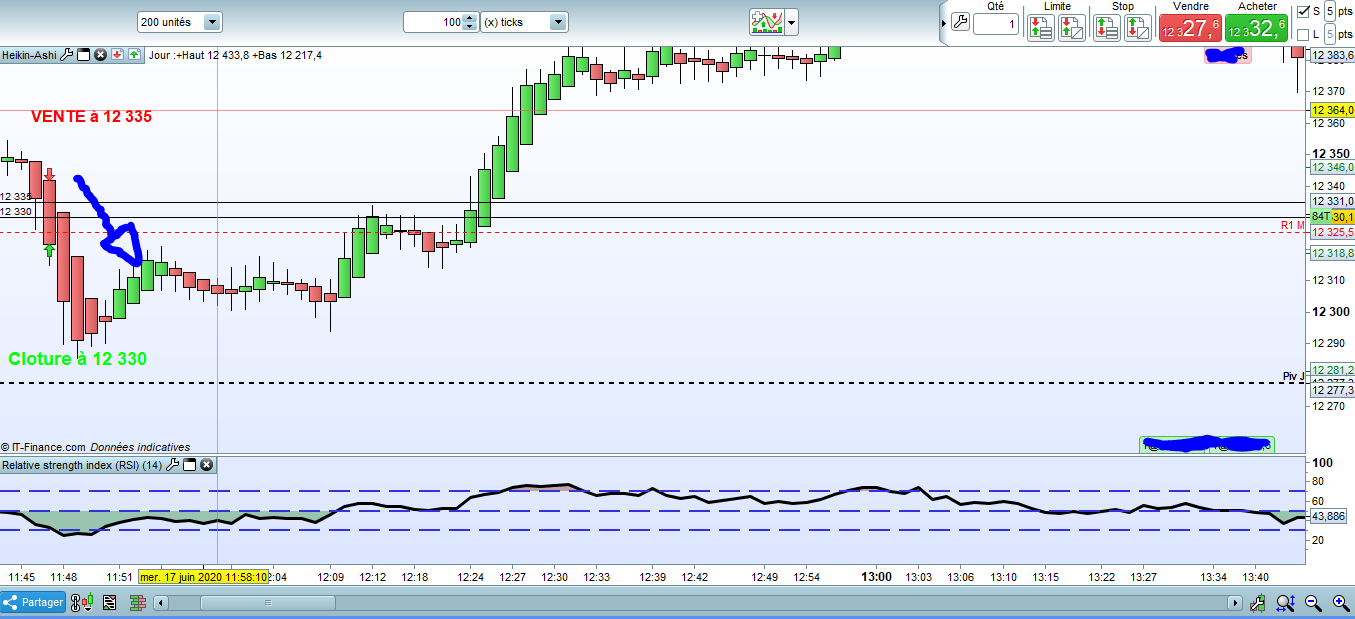This screenshot has width=1355, height=619.
Task: Click the R1 M pivot label
Action: coord(1292,225)
